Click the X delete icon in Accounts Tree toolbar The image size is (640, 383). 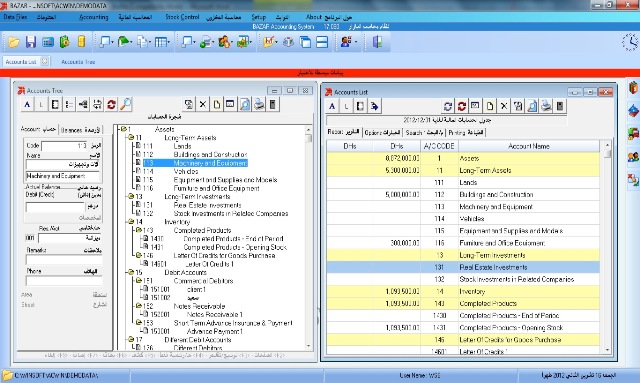click(202, 105)
